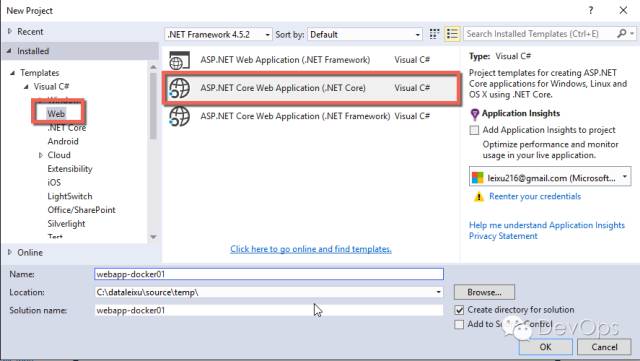Click the template tree scrollbar up arrow

[x=153, y=66]
